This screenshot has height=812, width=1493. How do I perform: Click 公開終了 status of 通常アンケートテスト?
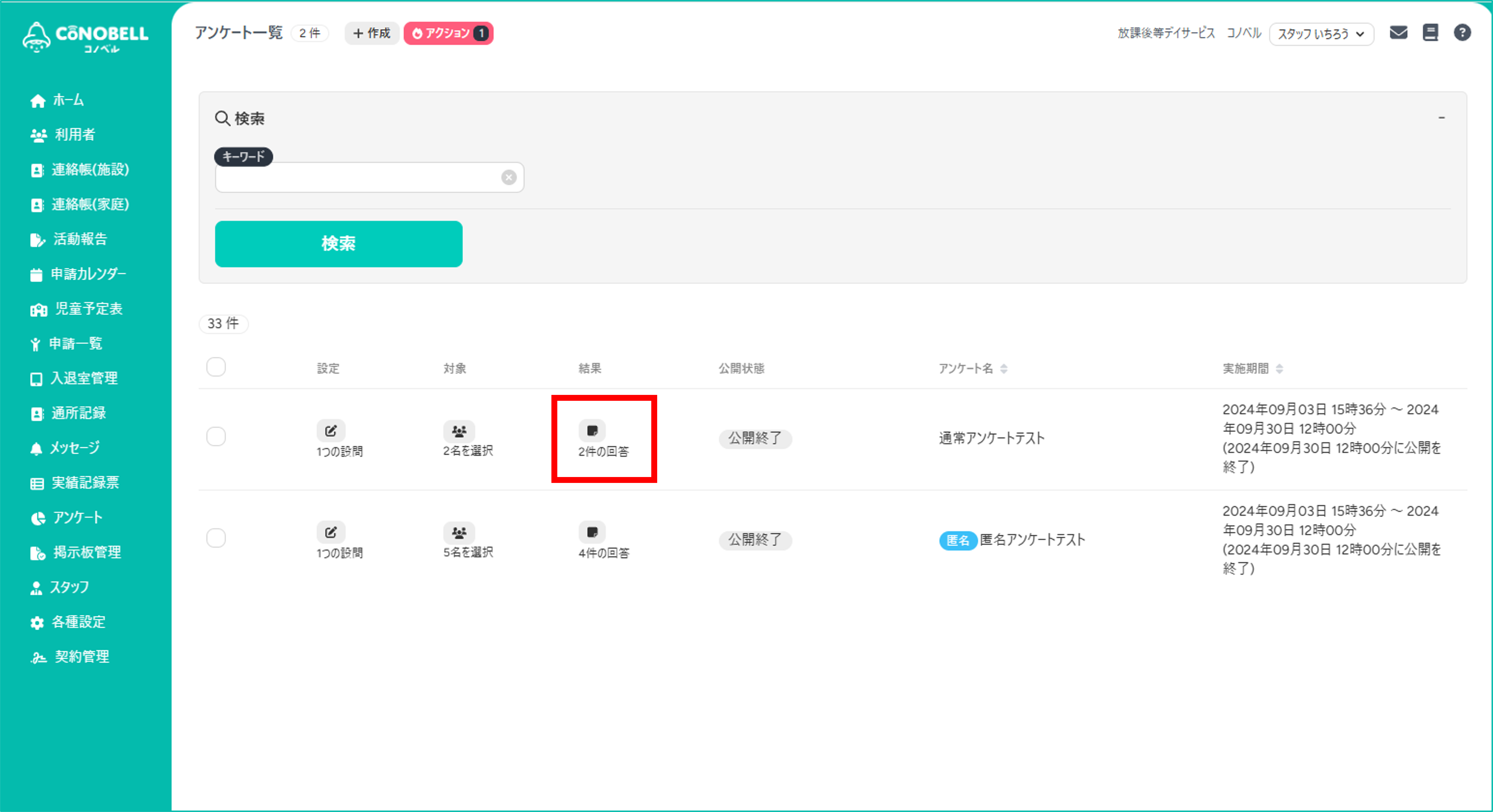tap(755, 439)
